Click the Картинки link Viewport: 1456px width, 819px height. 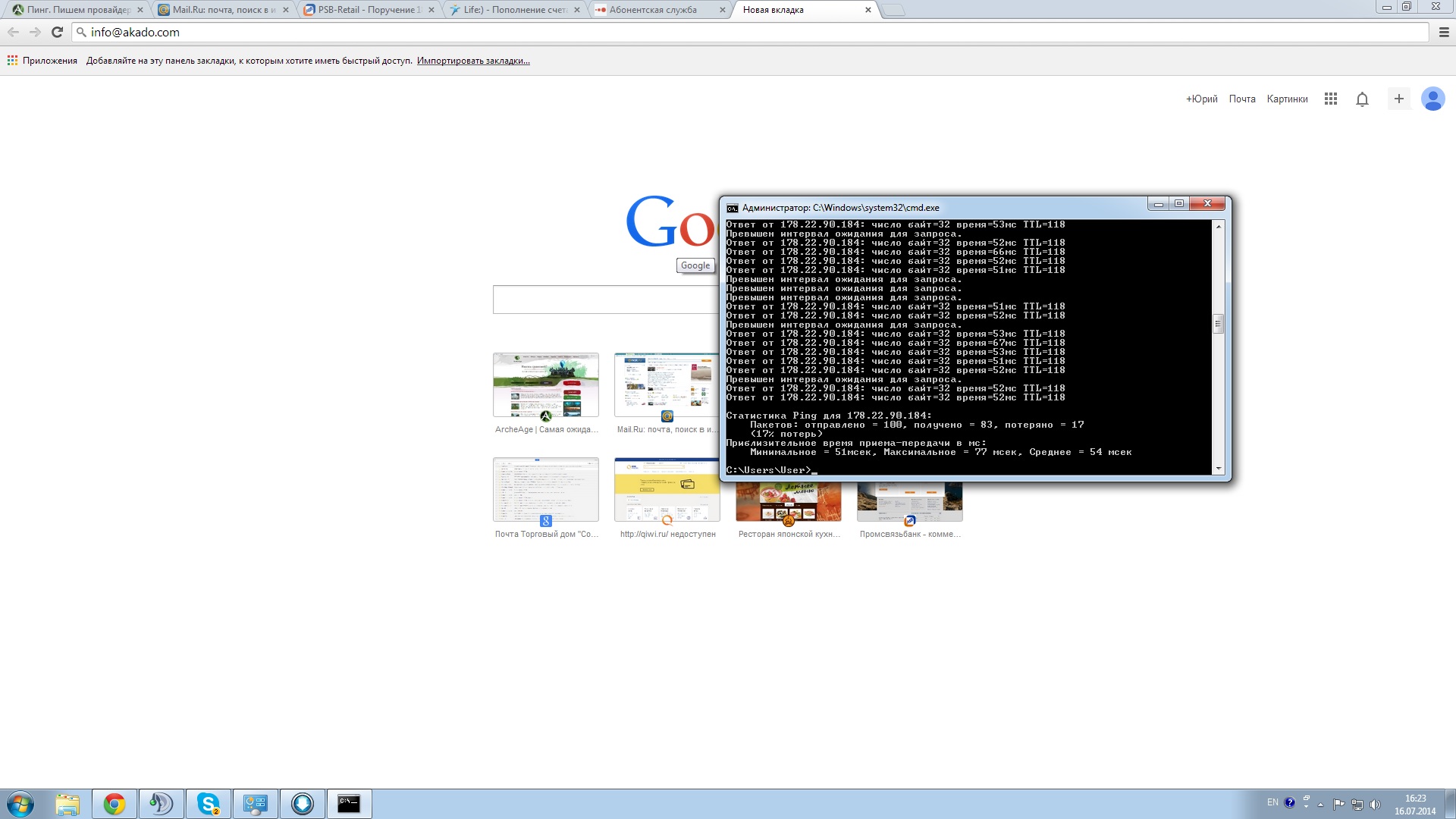1287,99
